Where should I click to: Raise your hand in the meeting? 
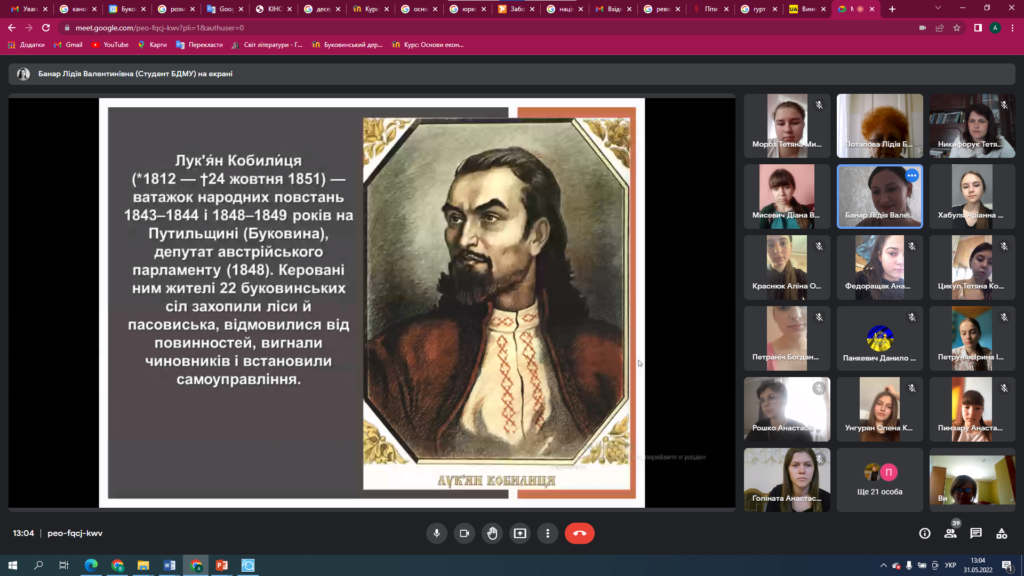(x=492, y=533)
